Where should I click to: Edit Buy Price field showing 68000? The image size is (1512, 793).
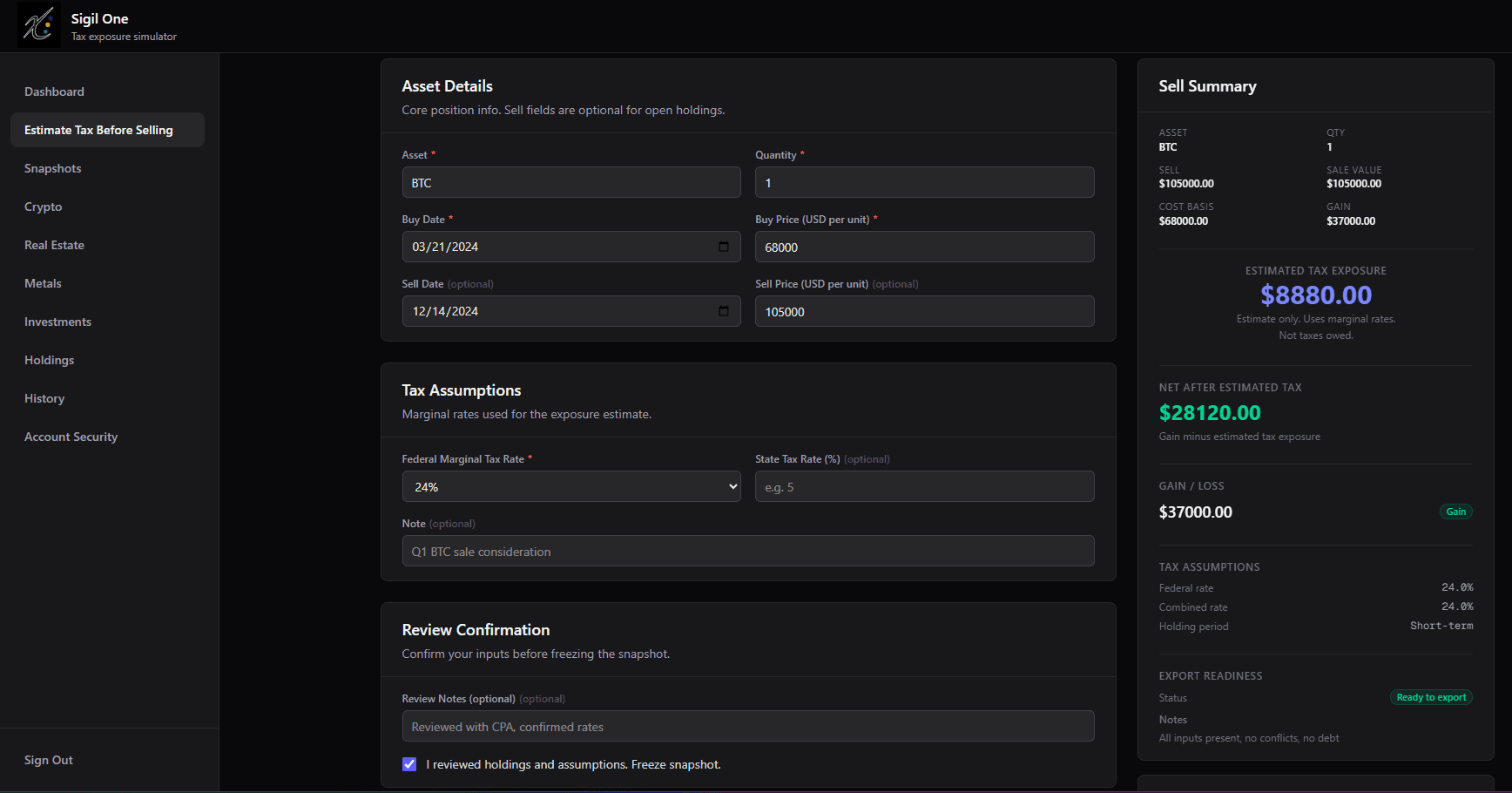924,247
